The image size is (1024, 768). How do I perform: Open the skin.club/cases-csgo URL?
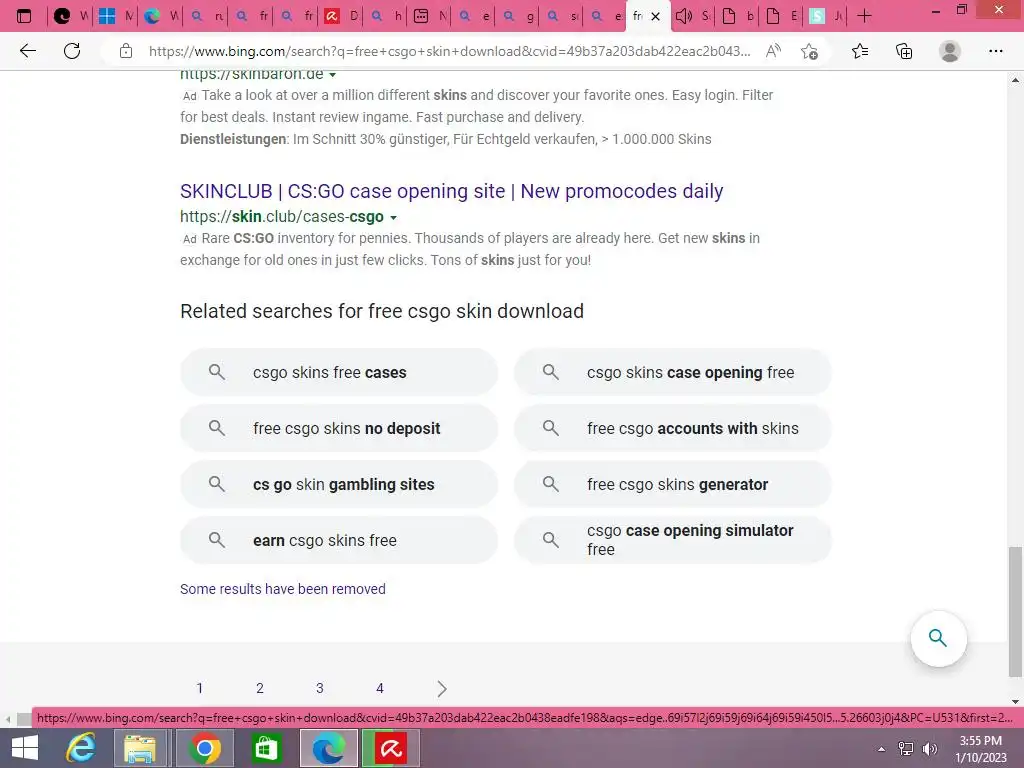tap(282, 216)
